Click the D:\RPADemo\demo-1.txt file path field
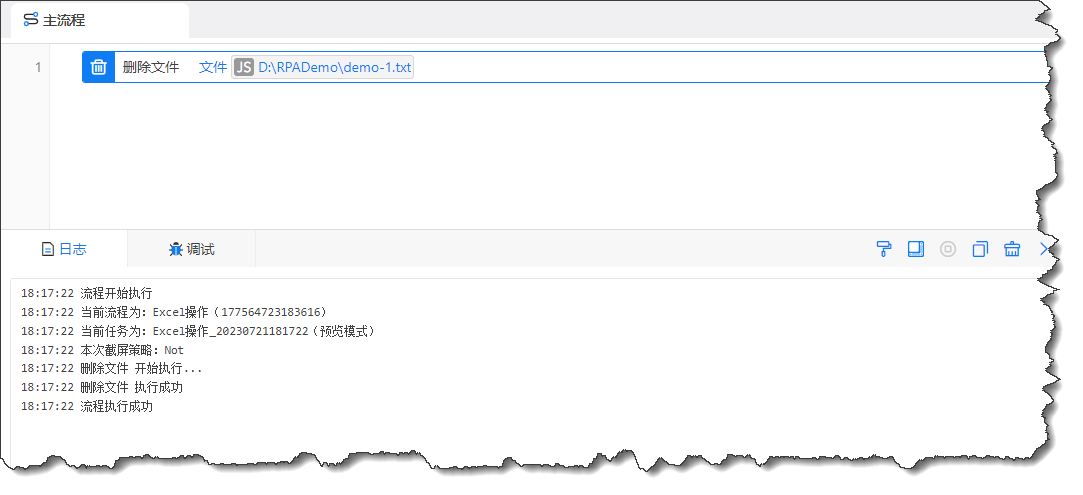 [x=334, y=67]
